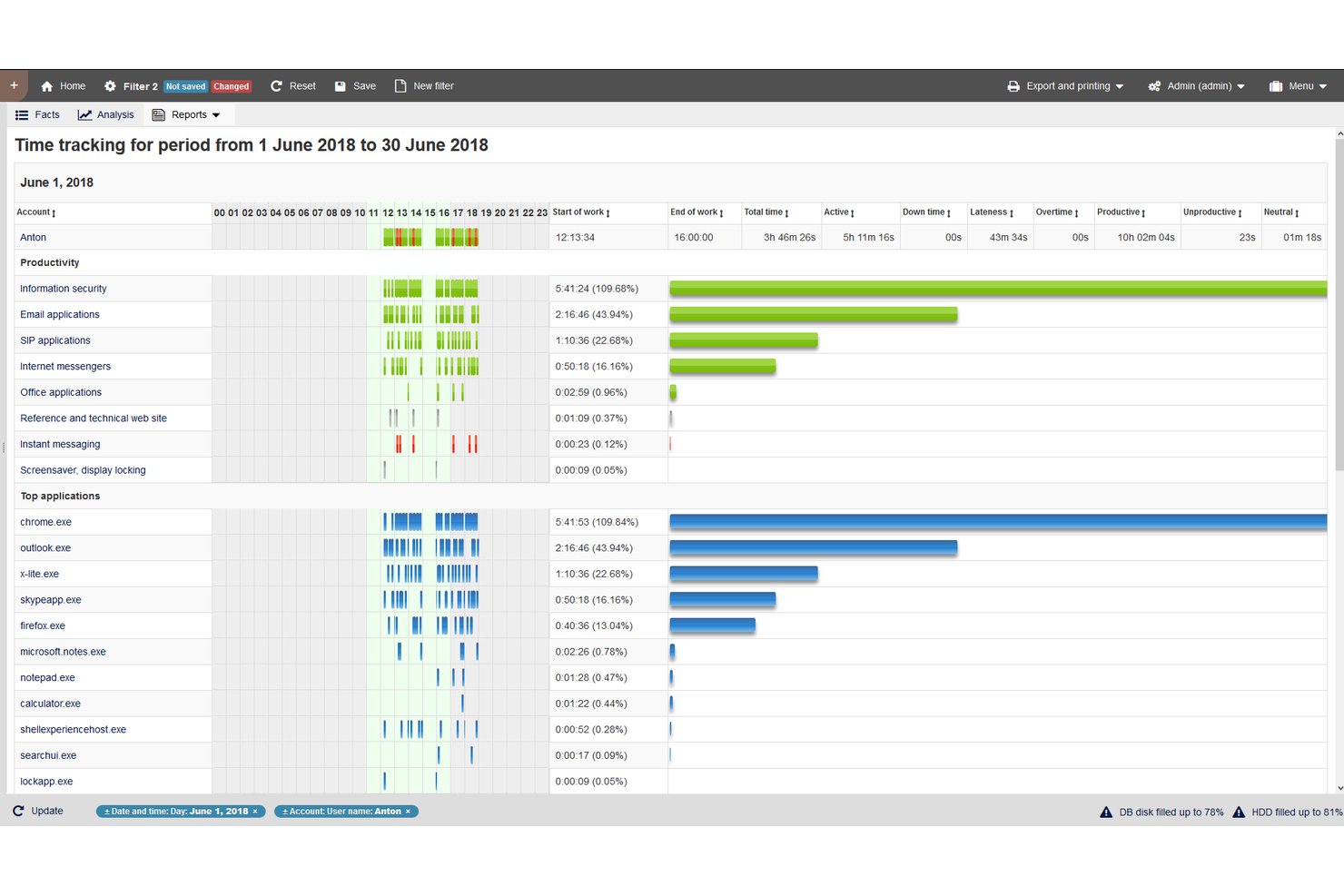This screenshot has height=896, width=1344.
Task: Remove the Account User name Anton chip
Action: point(408,812)
